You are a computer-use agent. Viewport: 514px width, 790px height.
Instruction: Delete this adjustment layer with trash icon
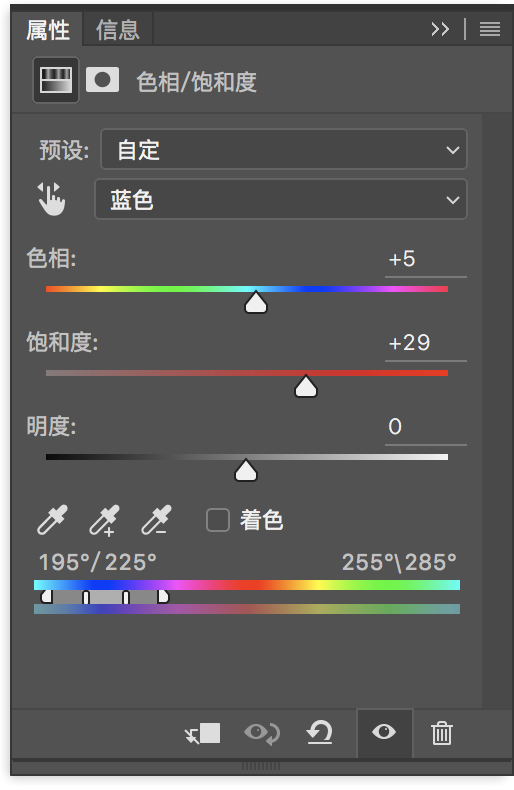[442, 733]
